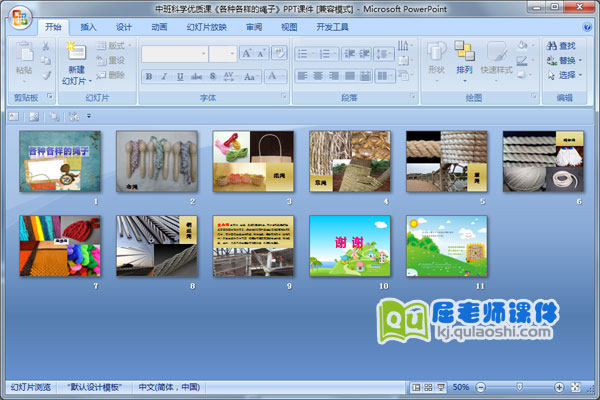600x400 pixels.
Task: Click the Cut scissors icon
Action: pos(46,46)
